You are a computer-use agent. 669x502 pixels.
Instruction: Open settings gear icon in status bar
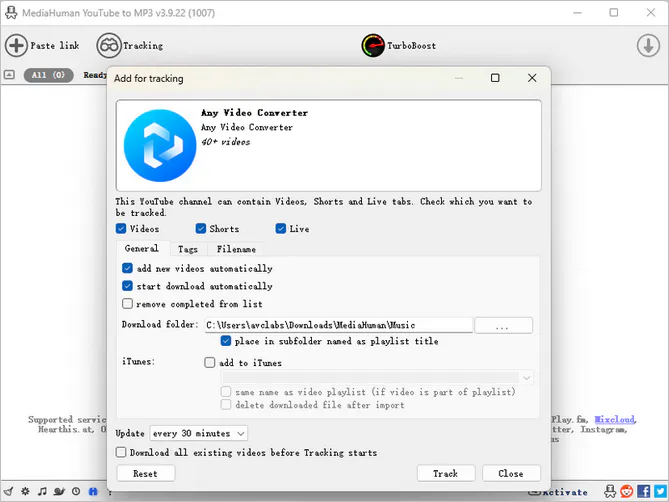tap(26, 491)
